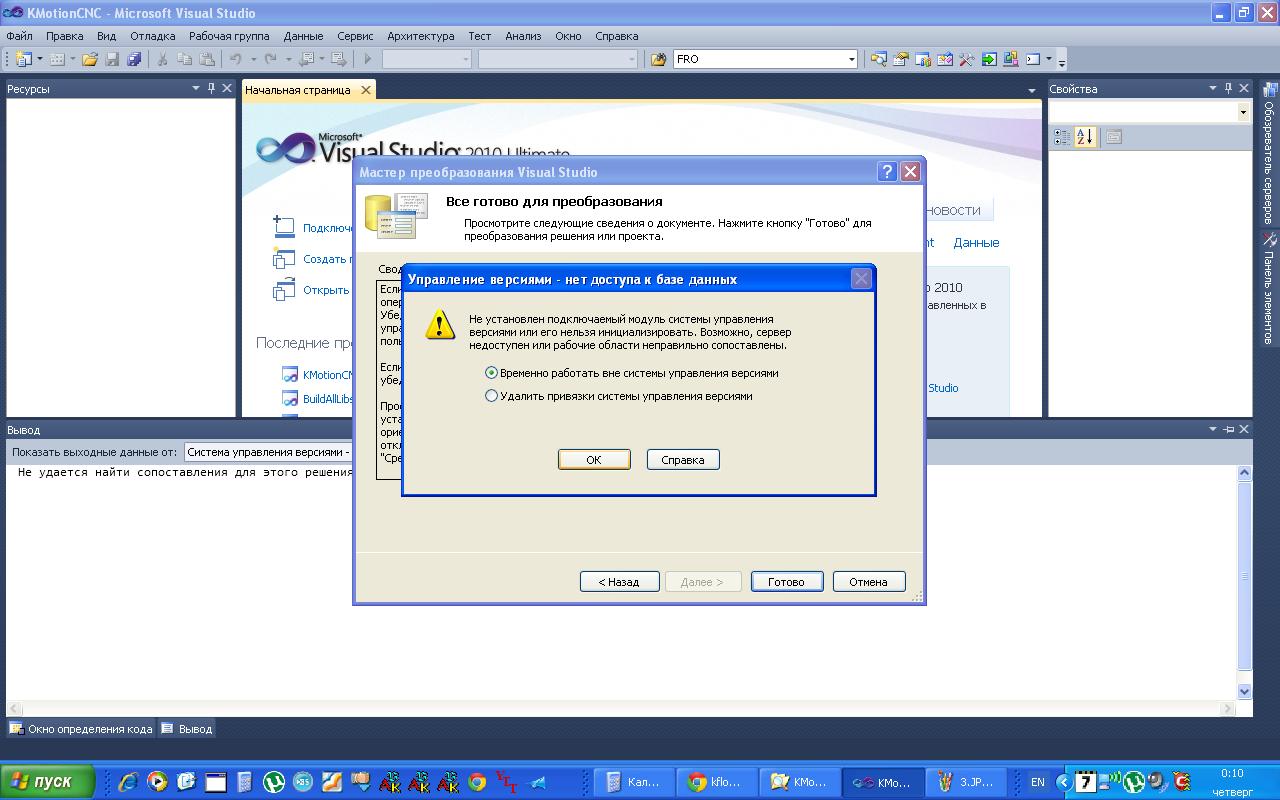1280x800 pixels.
Task: Open the Справка menu
Action: 616,36
